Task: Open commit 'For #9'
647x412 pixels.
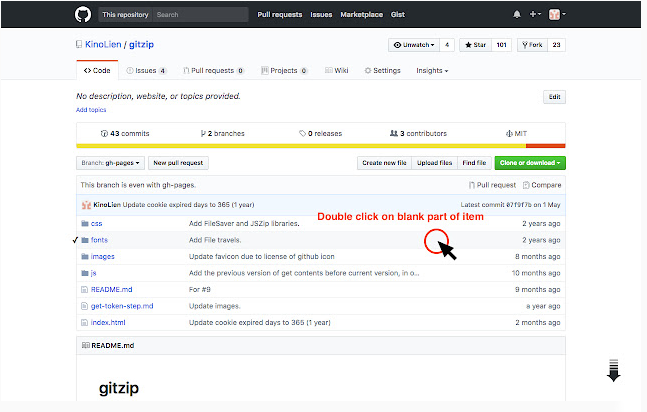Action: click(x=200, y=290)
